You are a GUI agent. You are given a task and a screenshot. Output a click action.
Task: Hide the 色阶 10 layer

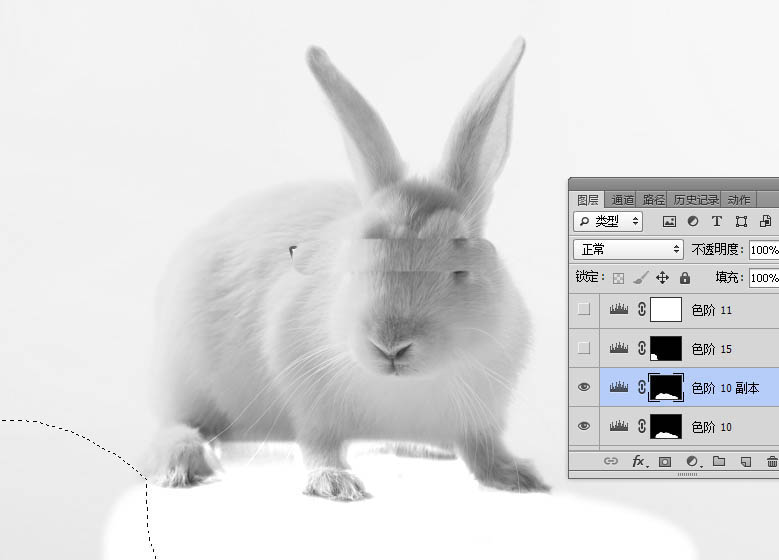pyautogui.click(x=584, y=427)
